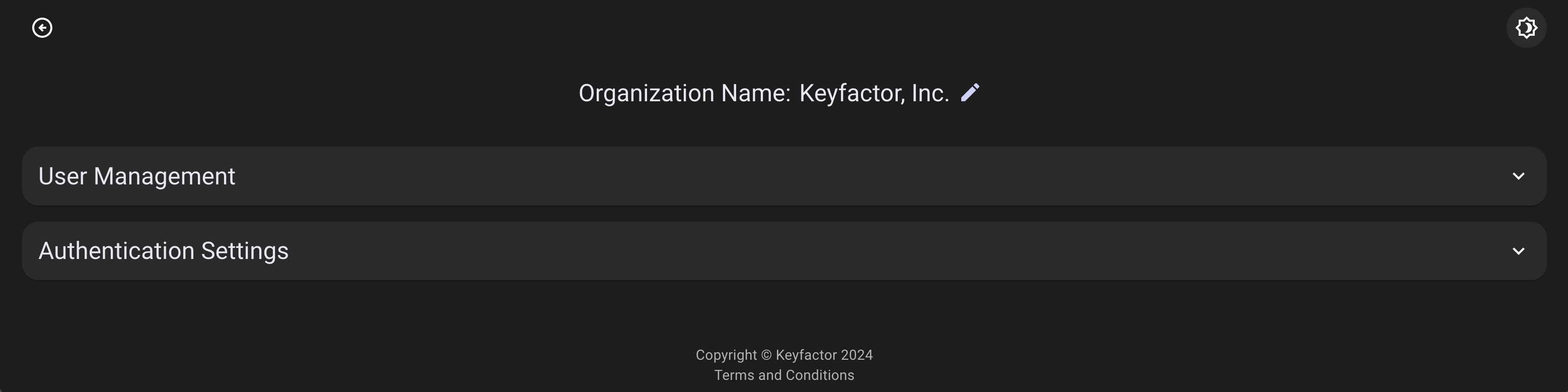Click the "Organization Name:" label
This screenshot has height=392, width=1568.
pos(684,93)
